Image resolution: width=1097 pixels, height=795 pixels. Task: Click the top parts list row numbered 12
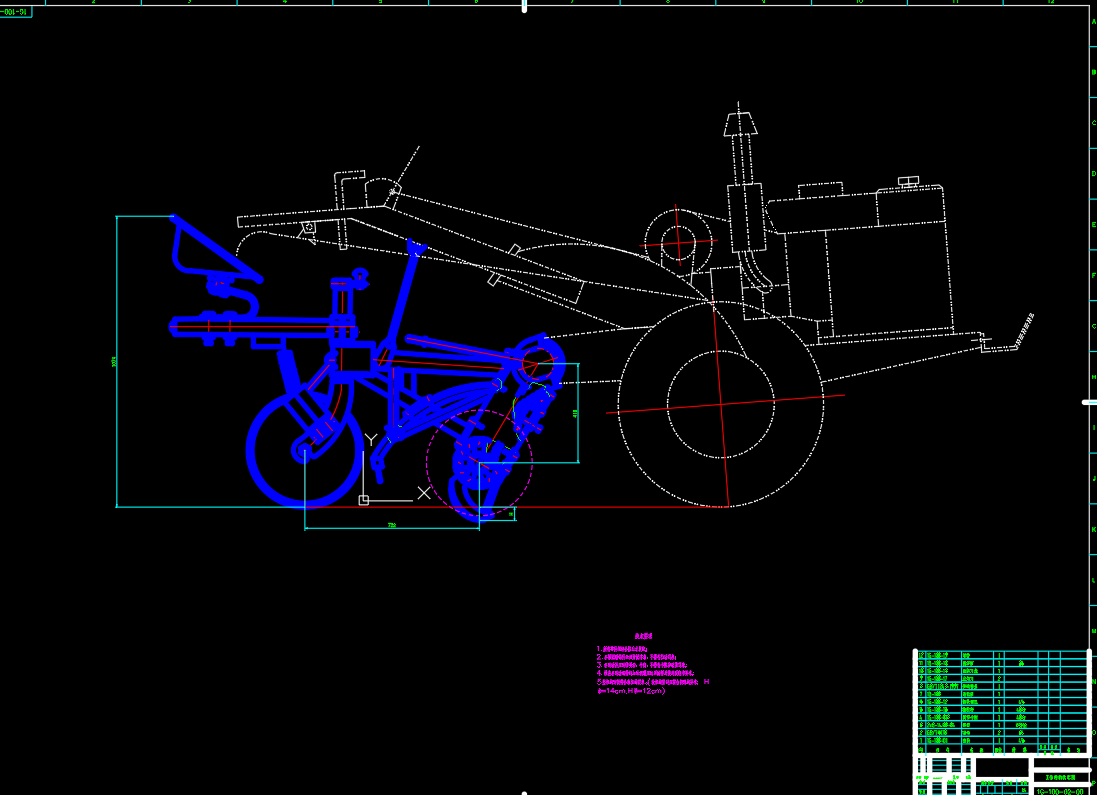[1002, 656]
